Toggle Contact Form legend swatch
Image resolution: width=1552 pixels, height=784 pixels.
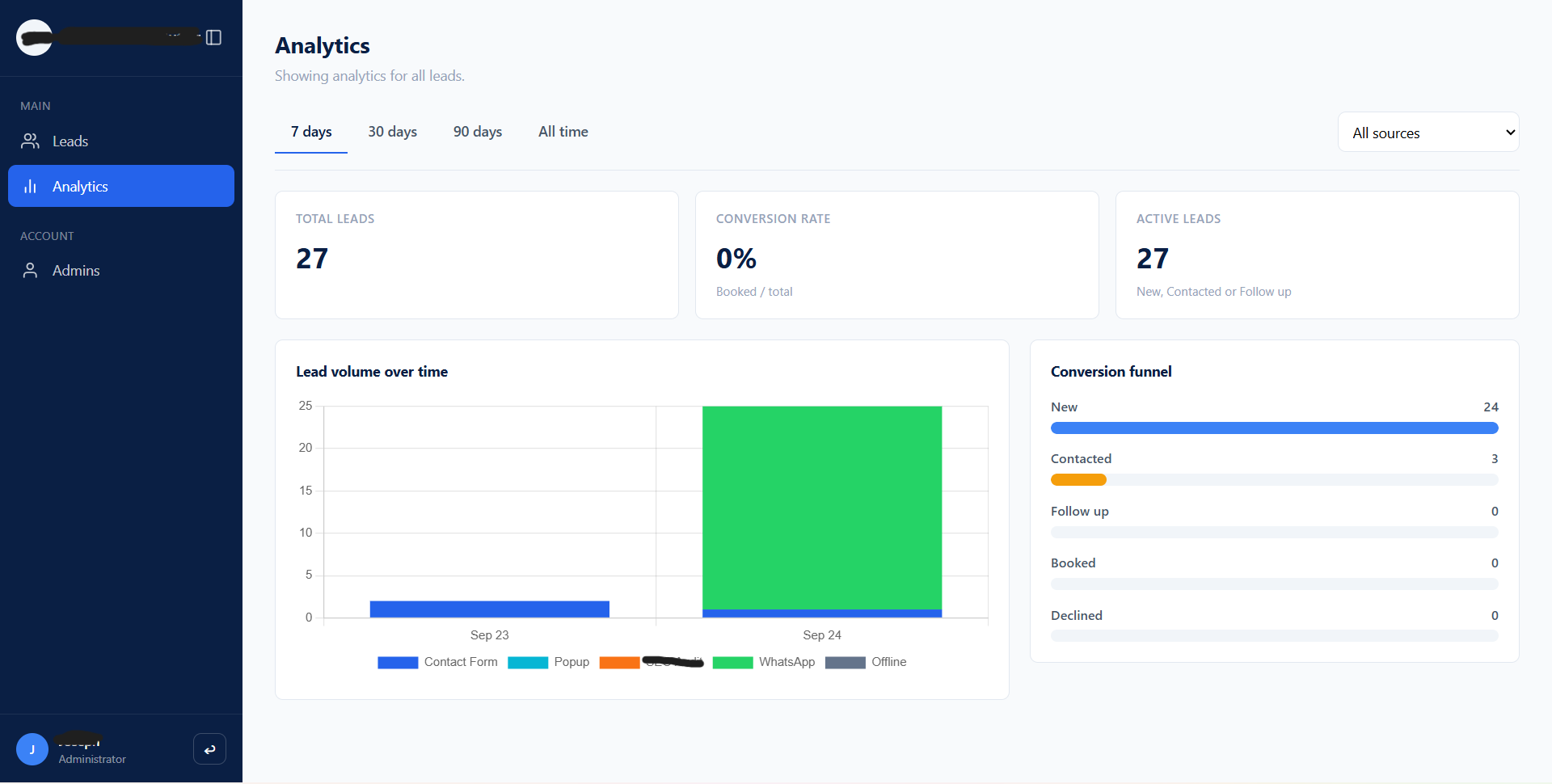[x=398, y=663]
